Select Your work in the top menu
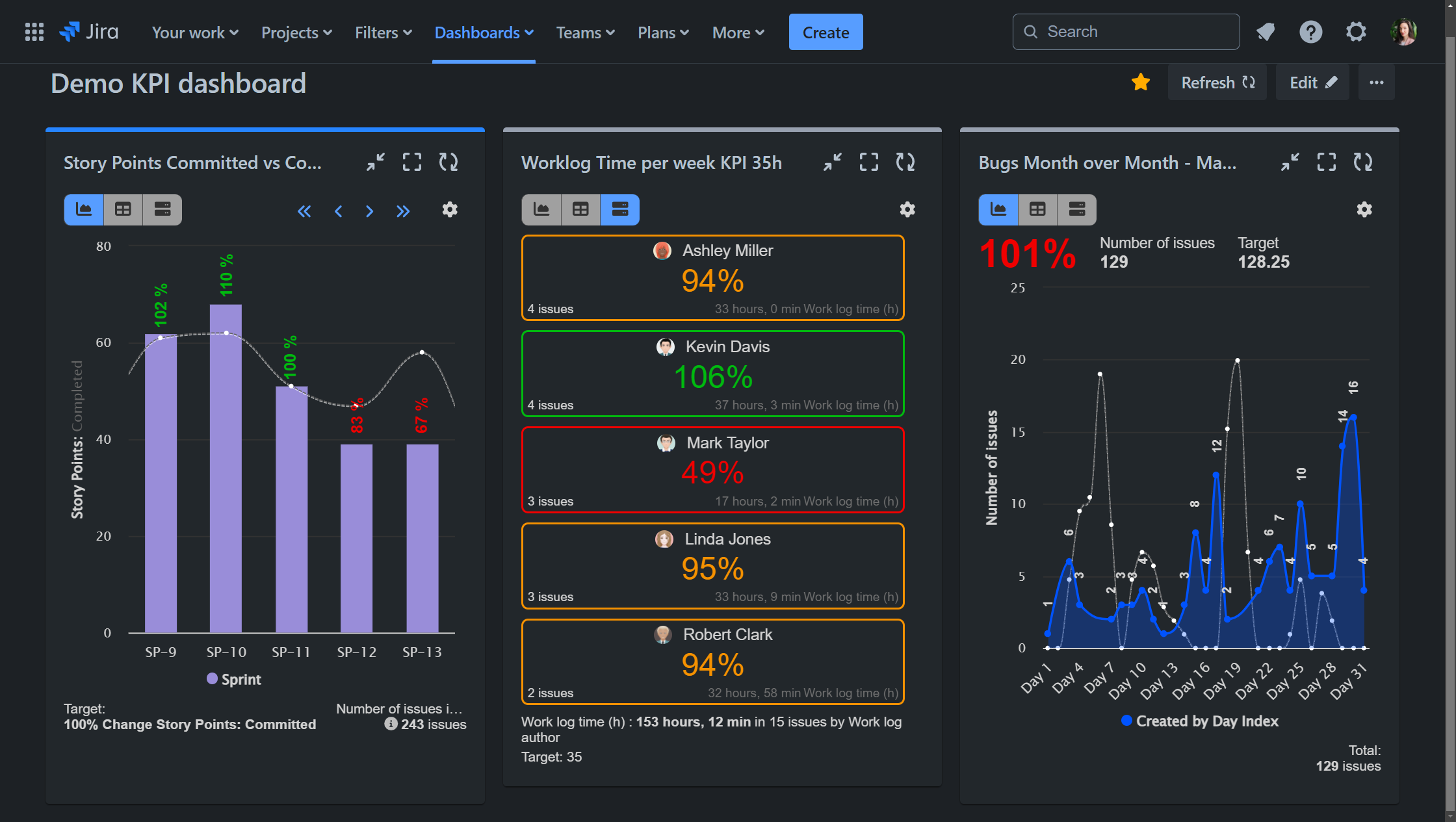This screenshot has height=822, width=1456. [x=194, y=32]
